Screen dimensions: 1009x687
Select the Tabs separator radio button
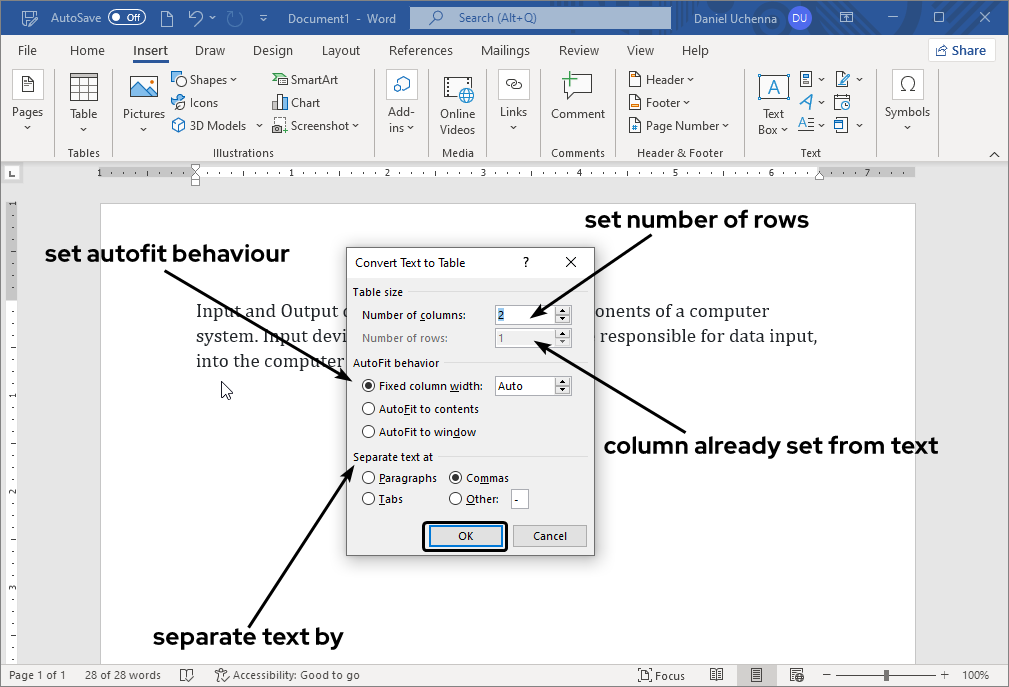click(x=369, y=499)
